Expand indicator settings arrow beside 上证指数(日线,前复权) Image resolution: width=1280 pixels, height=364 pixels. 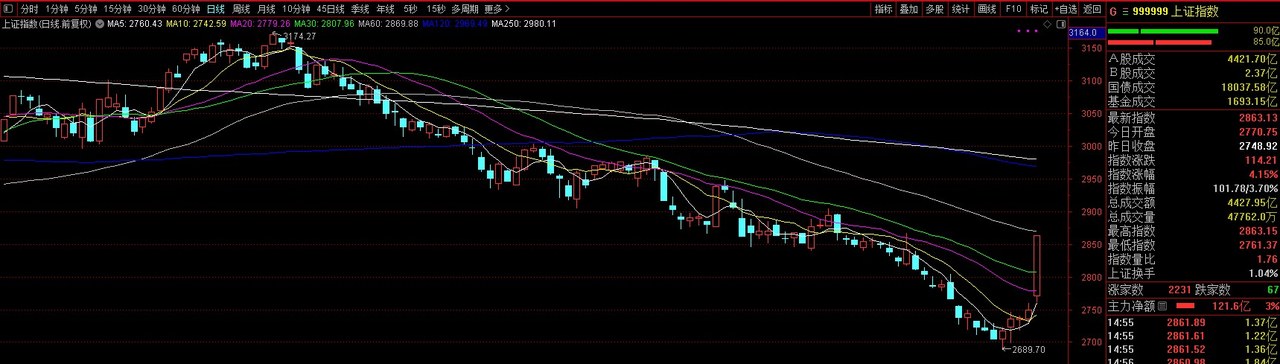[x=100, y=22]
